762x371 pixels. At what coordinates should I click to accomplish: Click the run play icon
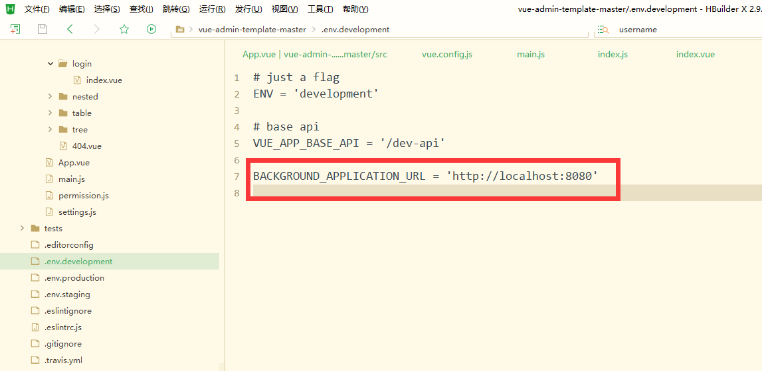(151, 29)
